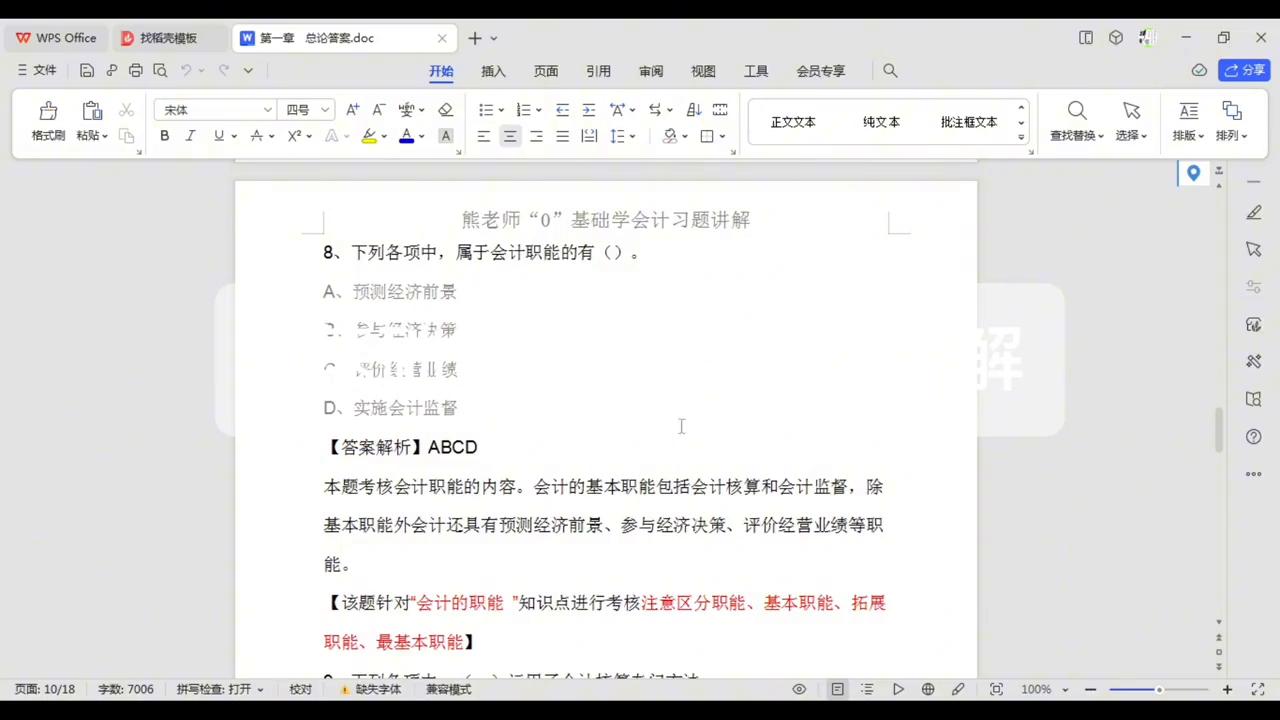This screenshot has height=720, width=1280.
Task: Toggle bold formatting on selected text
Action: [164, 136]
